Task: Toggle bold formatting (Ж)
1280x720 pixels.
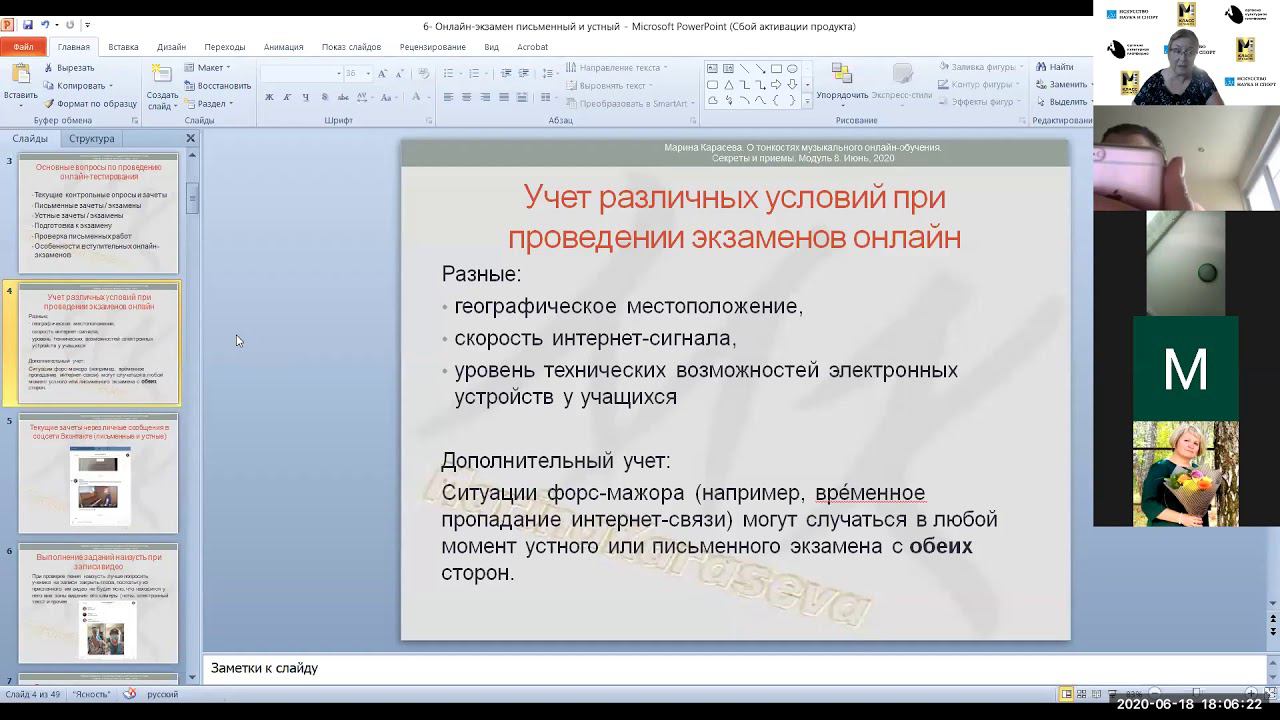Action: (x=269, y=97)
